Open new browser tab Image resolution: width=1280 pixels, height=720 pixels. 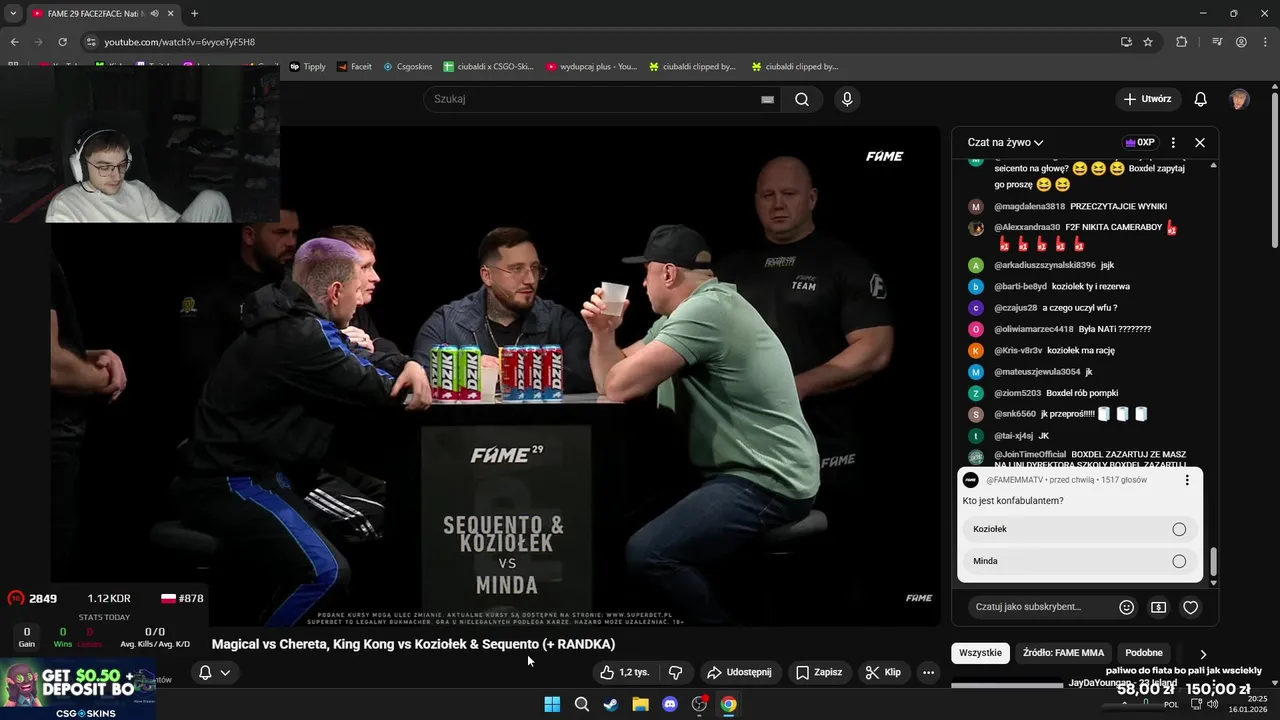coord(194,13)
